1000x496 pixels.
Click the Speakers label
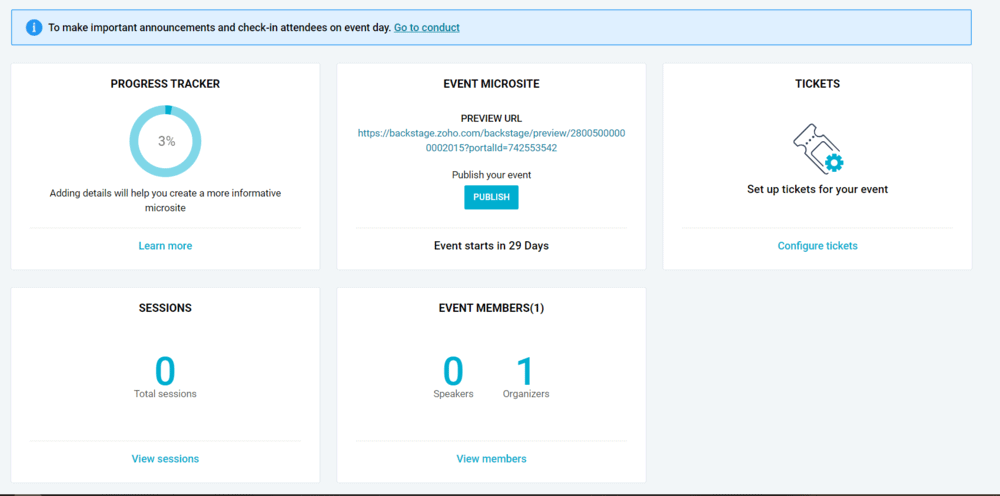pyautogui.click(x=453, y=394)
